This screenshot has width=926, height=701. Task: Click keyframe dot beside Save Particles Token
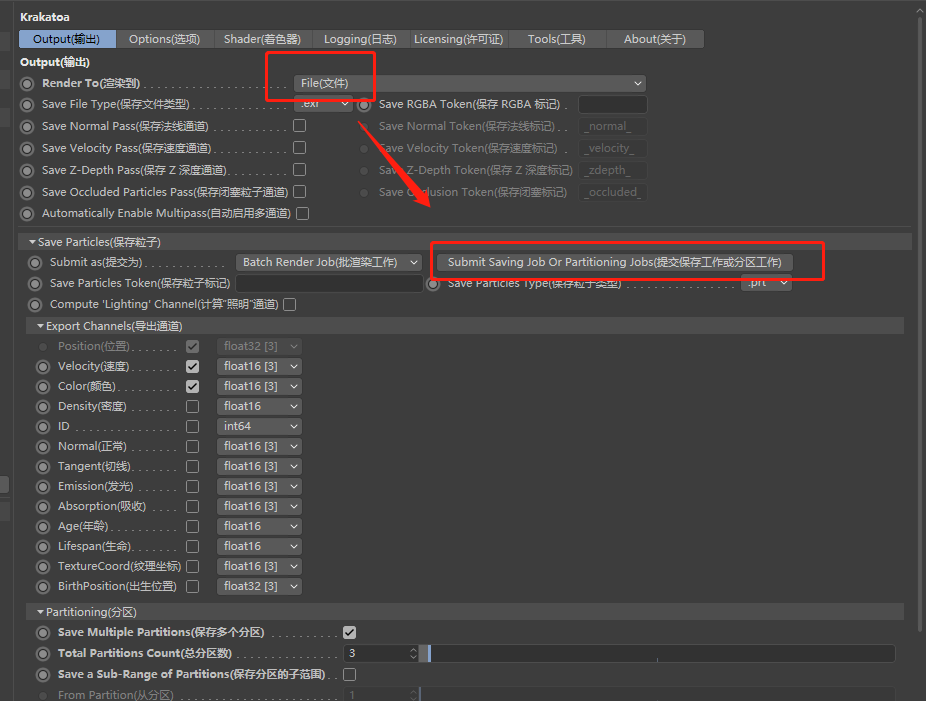35,284
